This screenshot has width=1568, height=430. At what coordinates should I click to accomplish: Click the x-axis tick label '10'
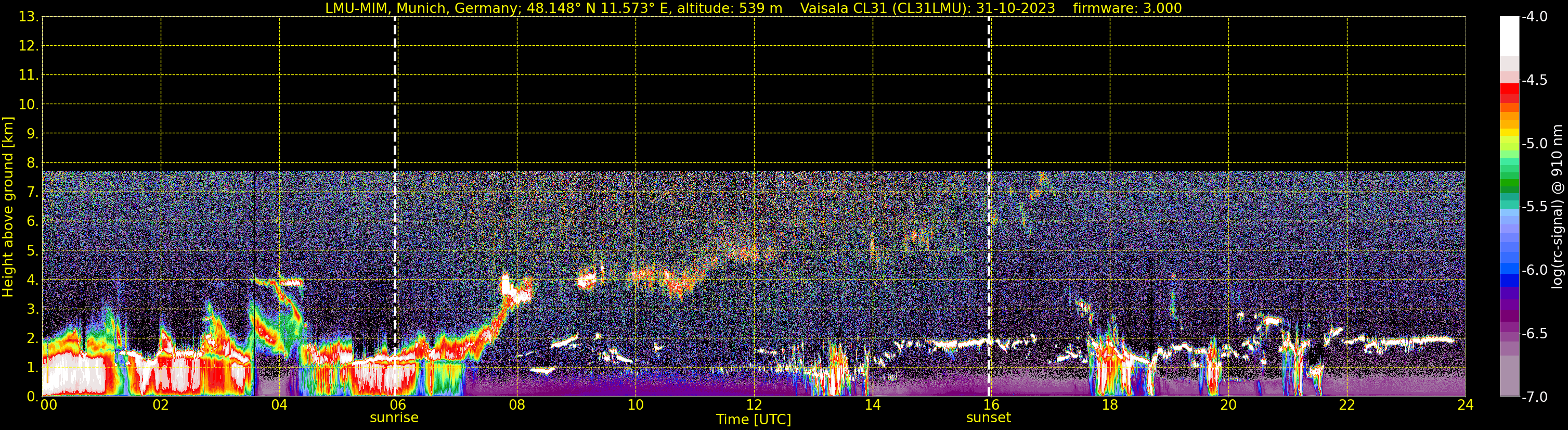click(636, 405)
